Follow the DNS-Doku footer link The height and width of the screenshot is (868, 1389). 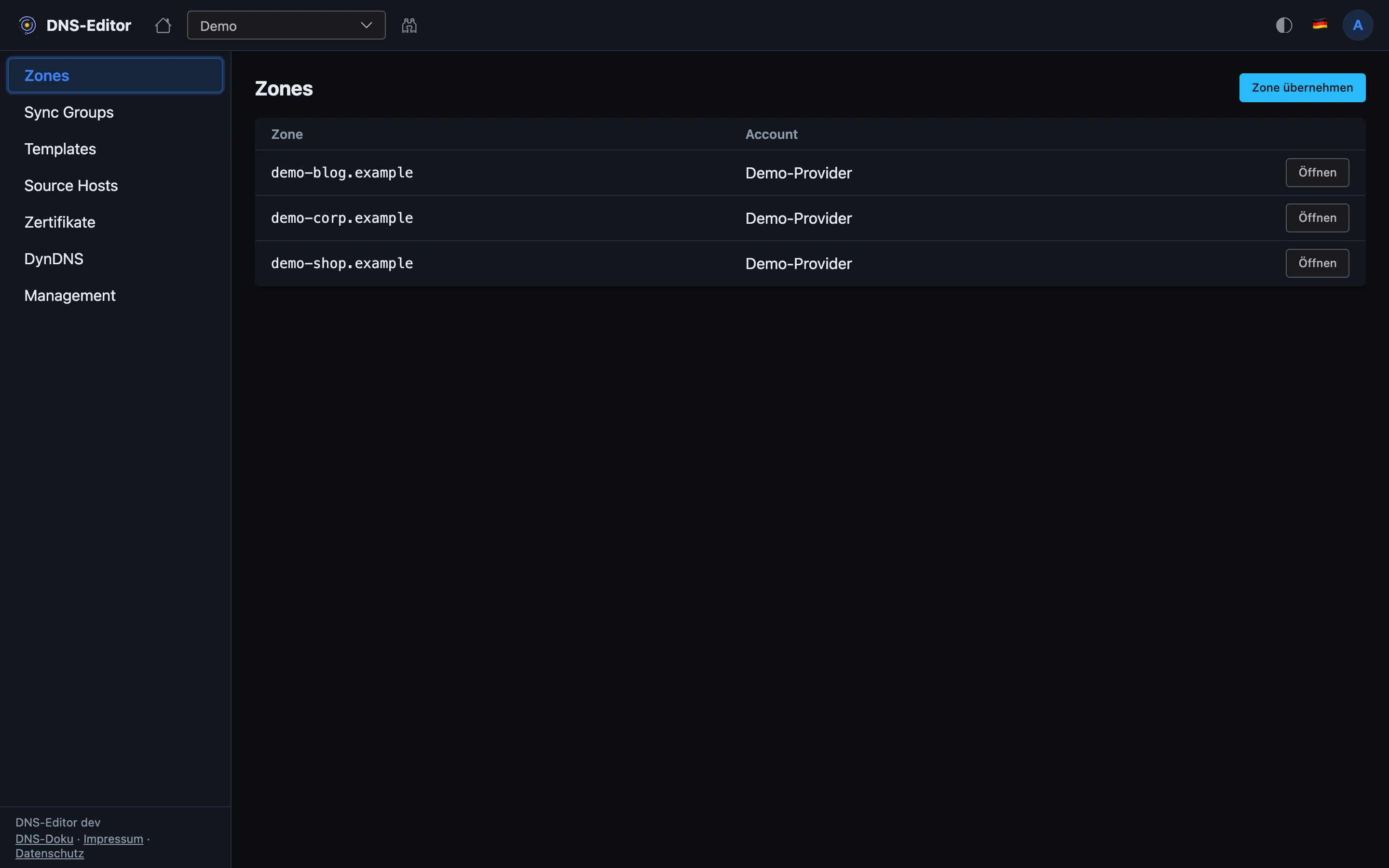click(44, 839)
